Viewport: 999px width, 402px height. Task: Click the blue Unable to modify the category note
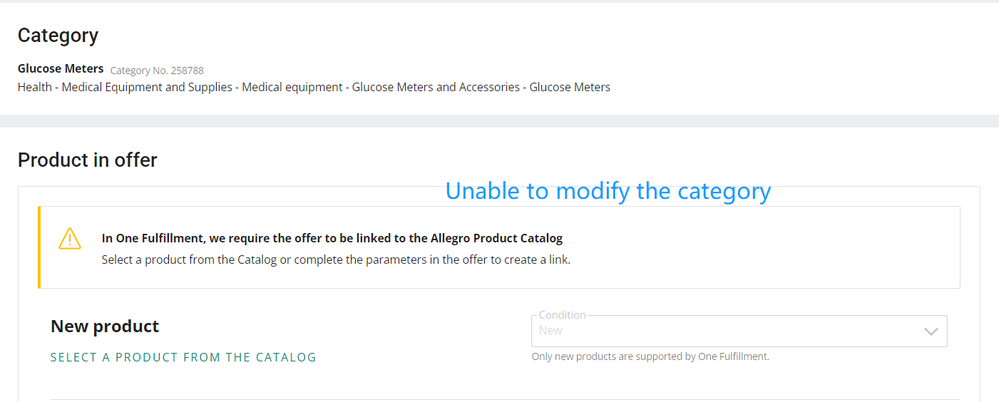pyautogui.click(x=608, y=190)
